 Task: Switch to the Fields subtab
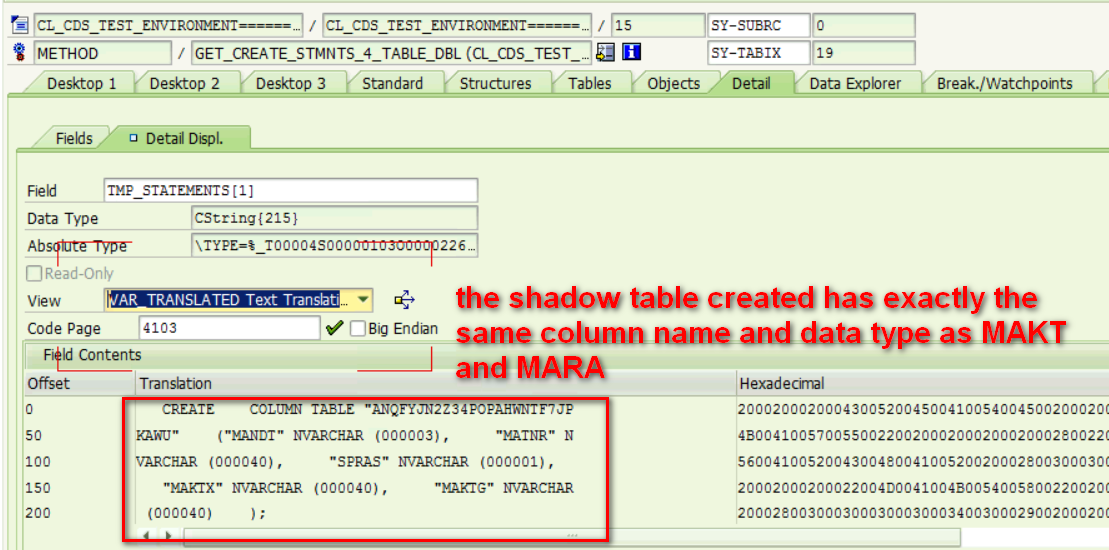pyautogui.click(x=74, y=139)
